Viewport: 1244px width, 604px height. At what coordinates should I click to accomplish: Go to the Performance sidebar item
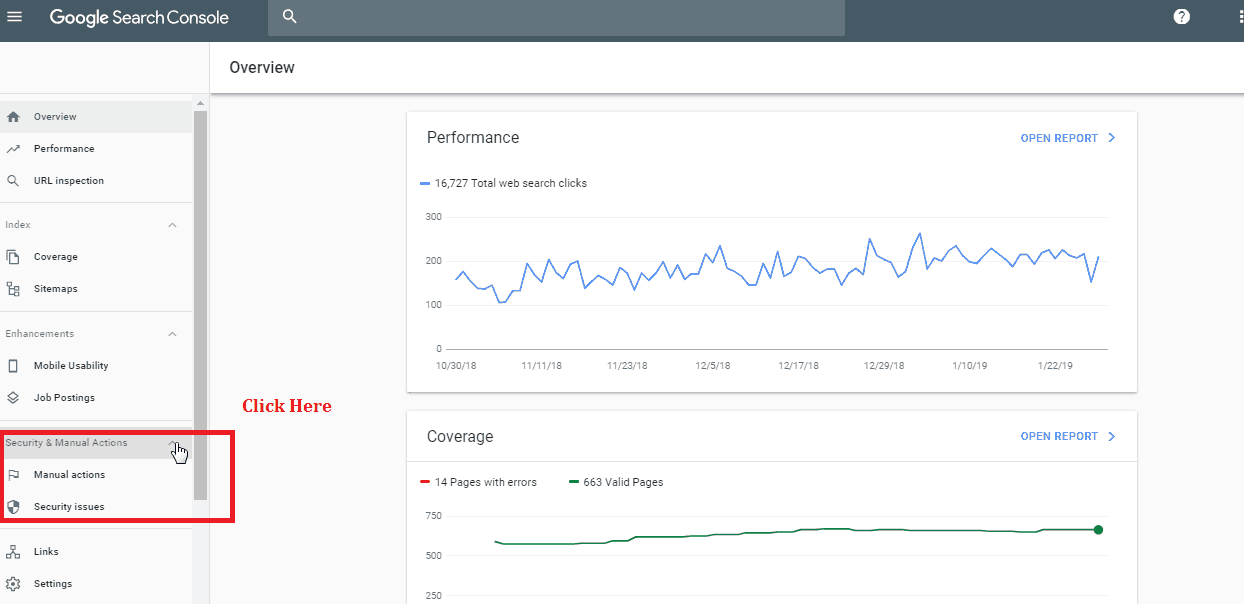tap(96, 149)
